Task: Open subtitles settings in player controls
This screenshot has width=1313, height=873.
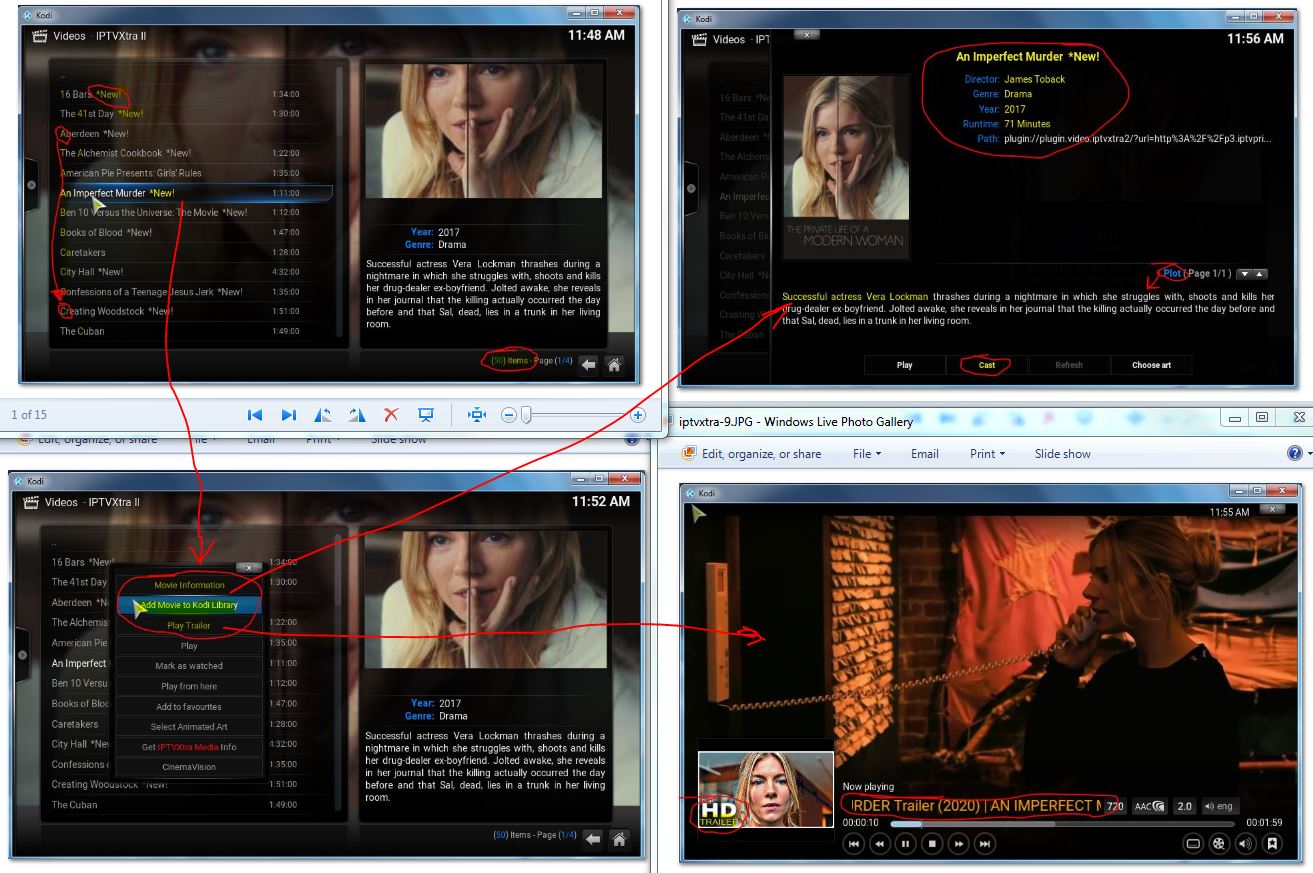Action: tap(1192, 844)
